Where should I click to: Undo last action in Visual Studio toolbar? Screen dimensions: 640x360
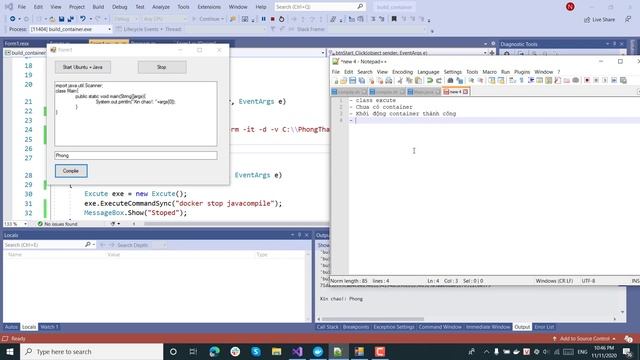[x=83, y=19]
